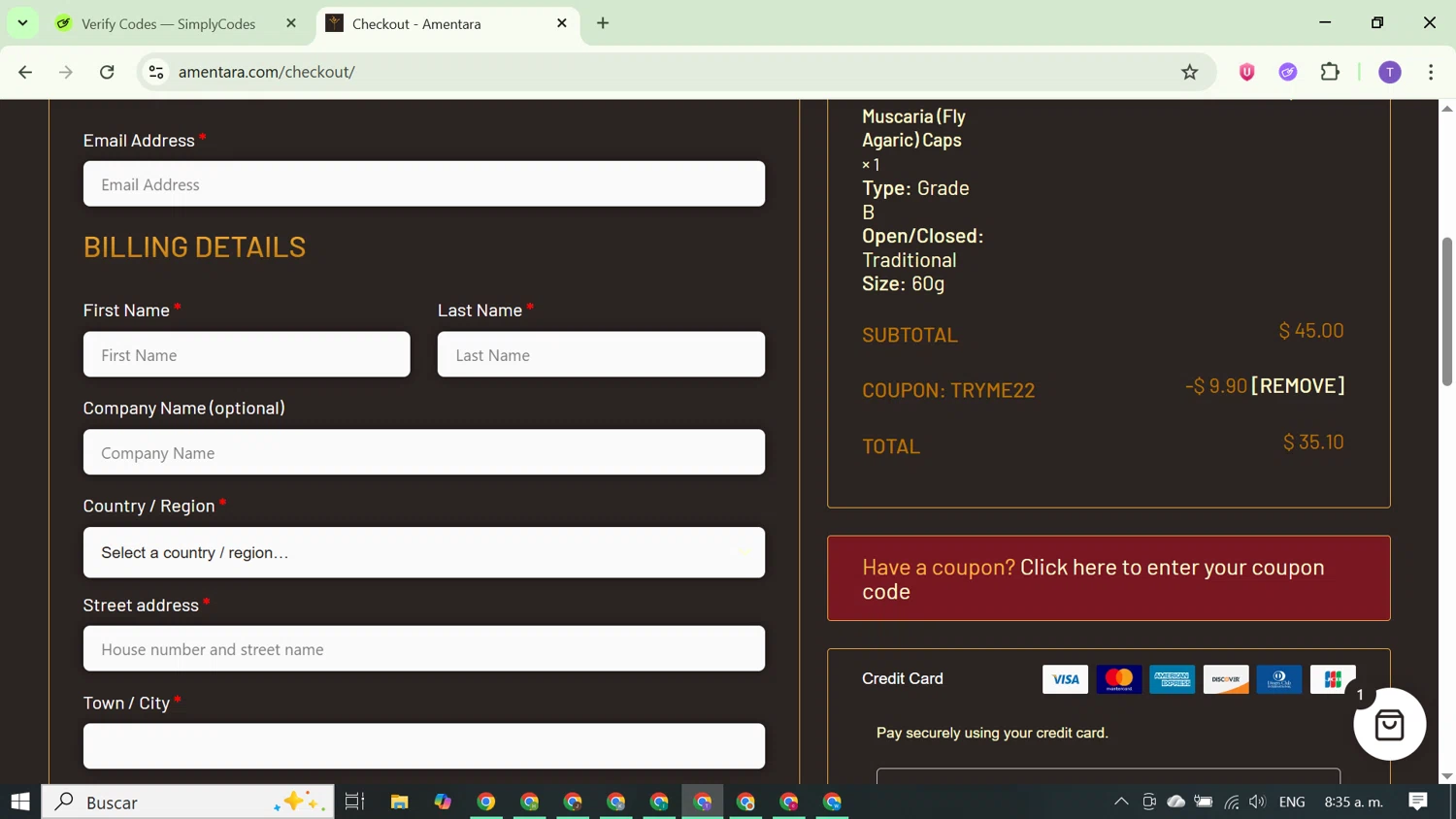
Task: Click the purple round extension icon
Action: (1288, 72)
